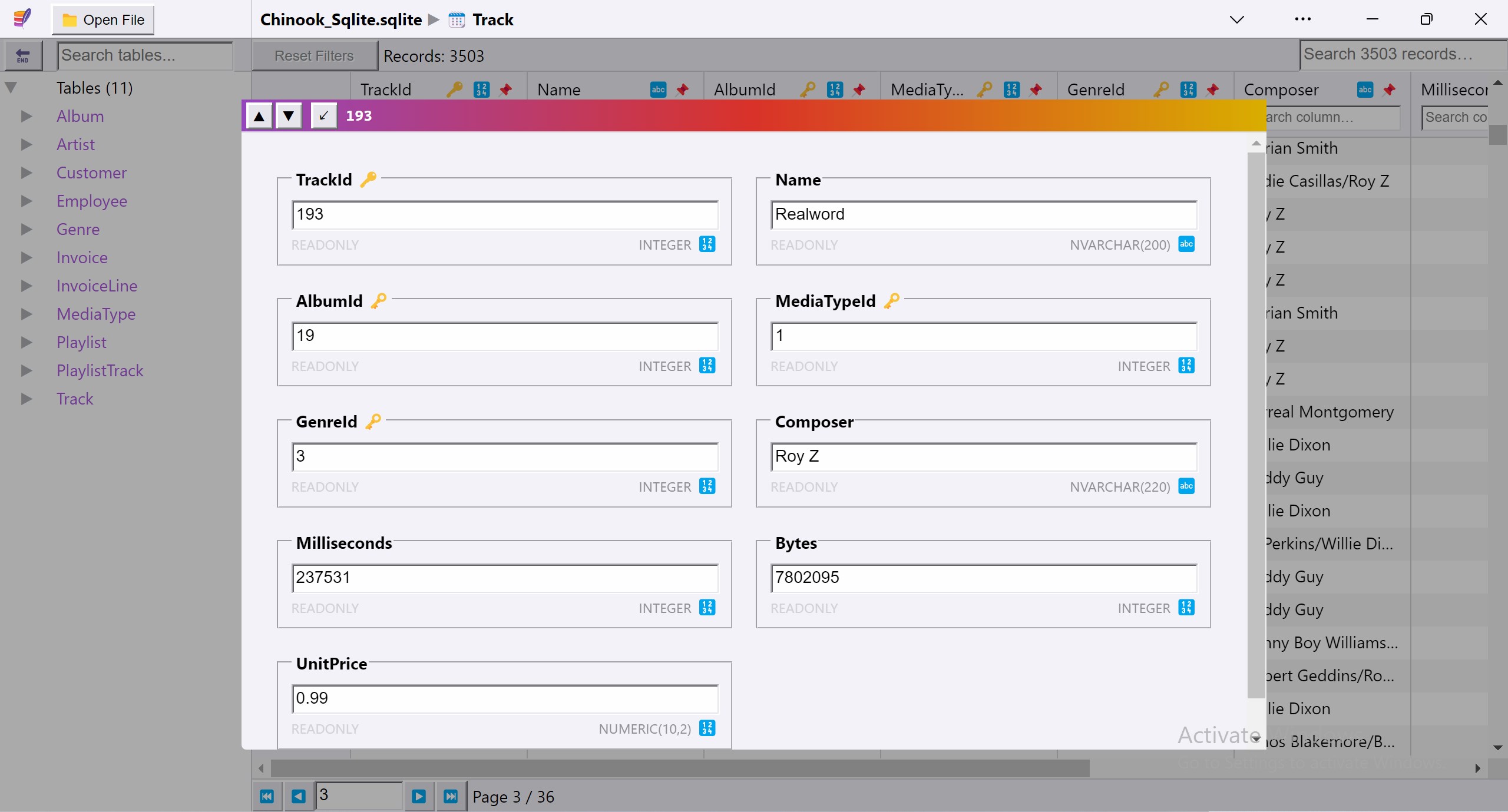
Task: Expand the Customer table in the sidebar
Action: pyautogui.click(x=27, y=173)
